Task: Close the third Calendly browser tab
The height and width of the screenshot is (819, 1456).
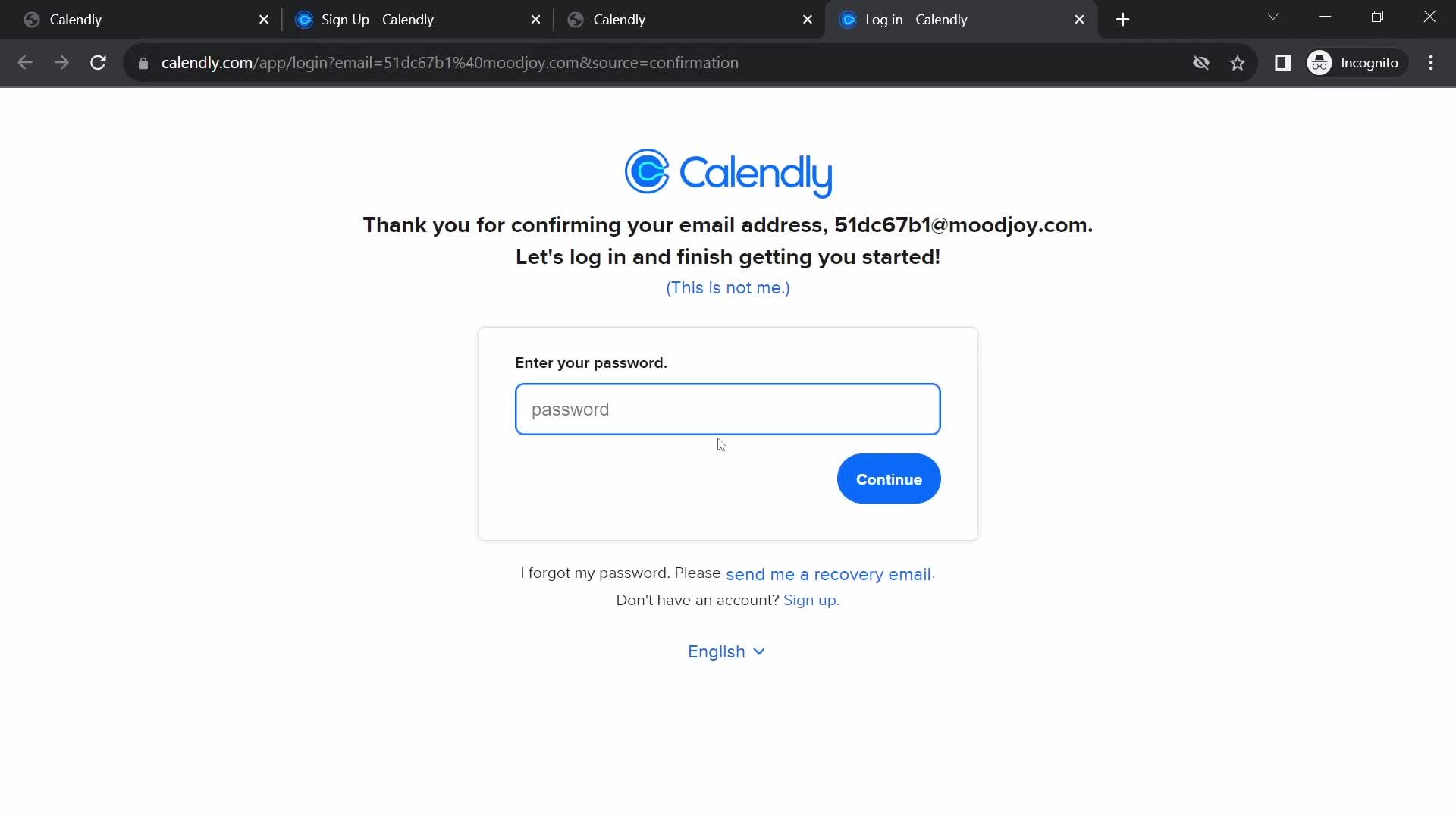Action: (808, 19)
